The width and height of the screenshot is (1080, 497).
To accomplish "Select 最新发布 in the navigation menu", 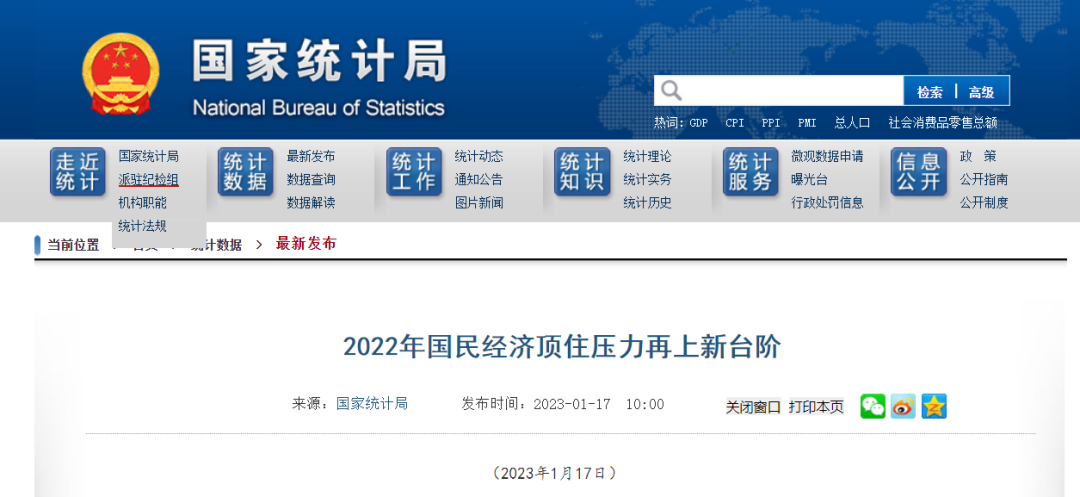I will (310, 156).
